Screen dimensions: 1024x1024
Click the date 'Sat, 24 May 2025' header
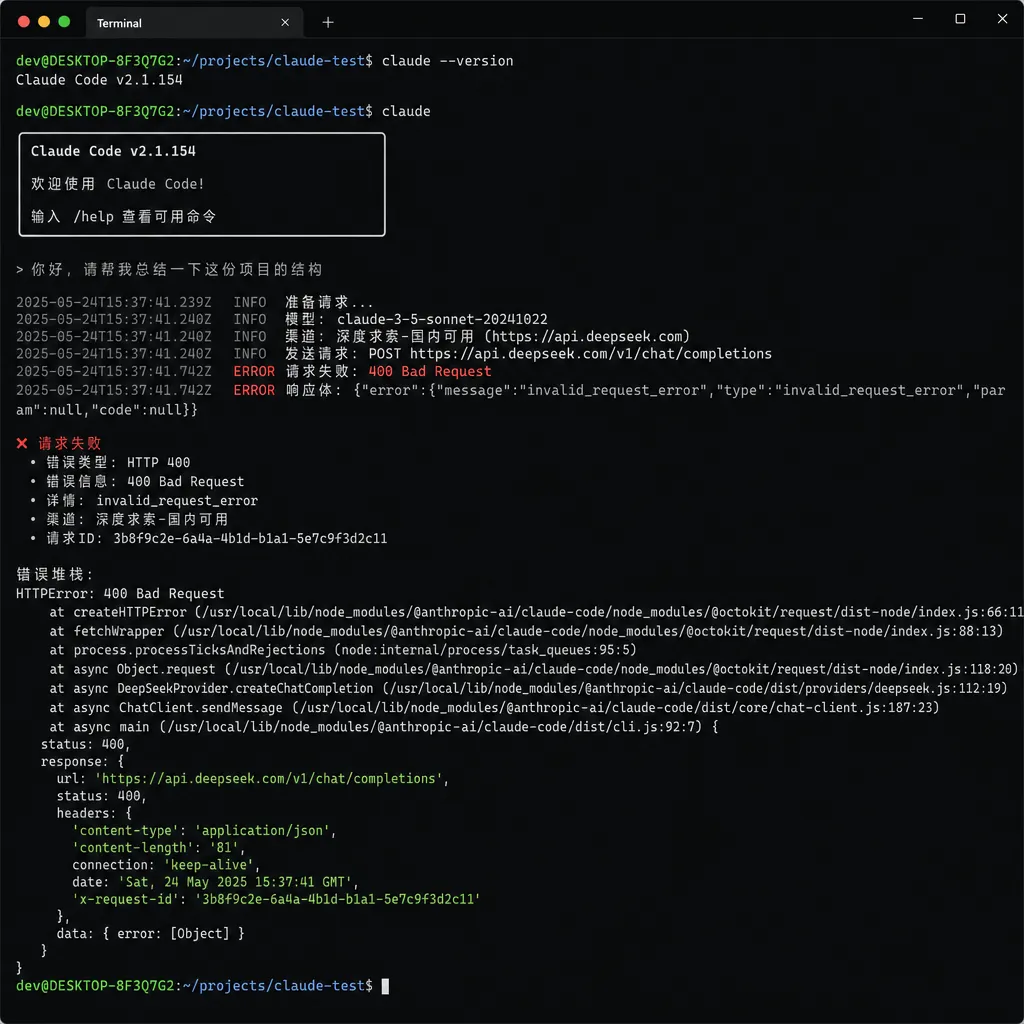click(x=215, y=882)
